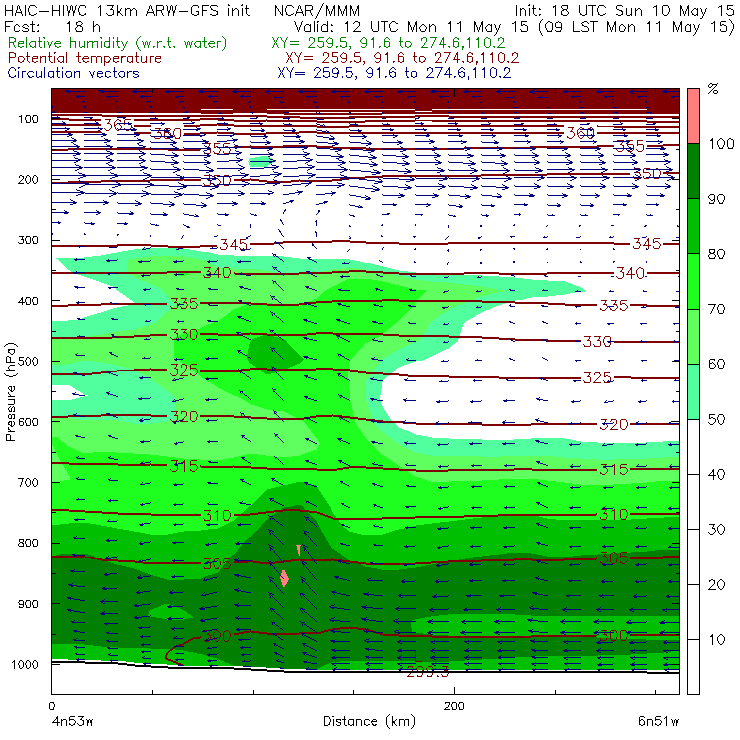Click the '200' distance axis tick label
The width and height of the screenshot is (740, 740).
pyautogui.click(x=454, y=706)
